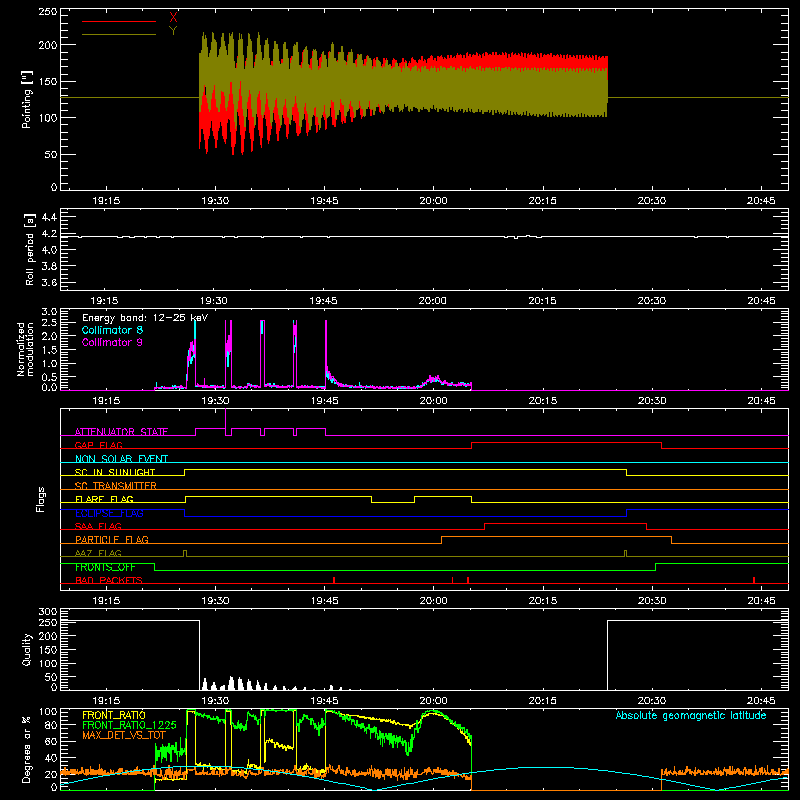Click the 19:15 time tick under the Quality plot
Viewport: 800px width, 800px height.
[x=106, y=701]
